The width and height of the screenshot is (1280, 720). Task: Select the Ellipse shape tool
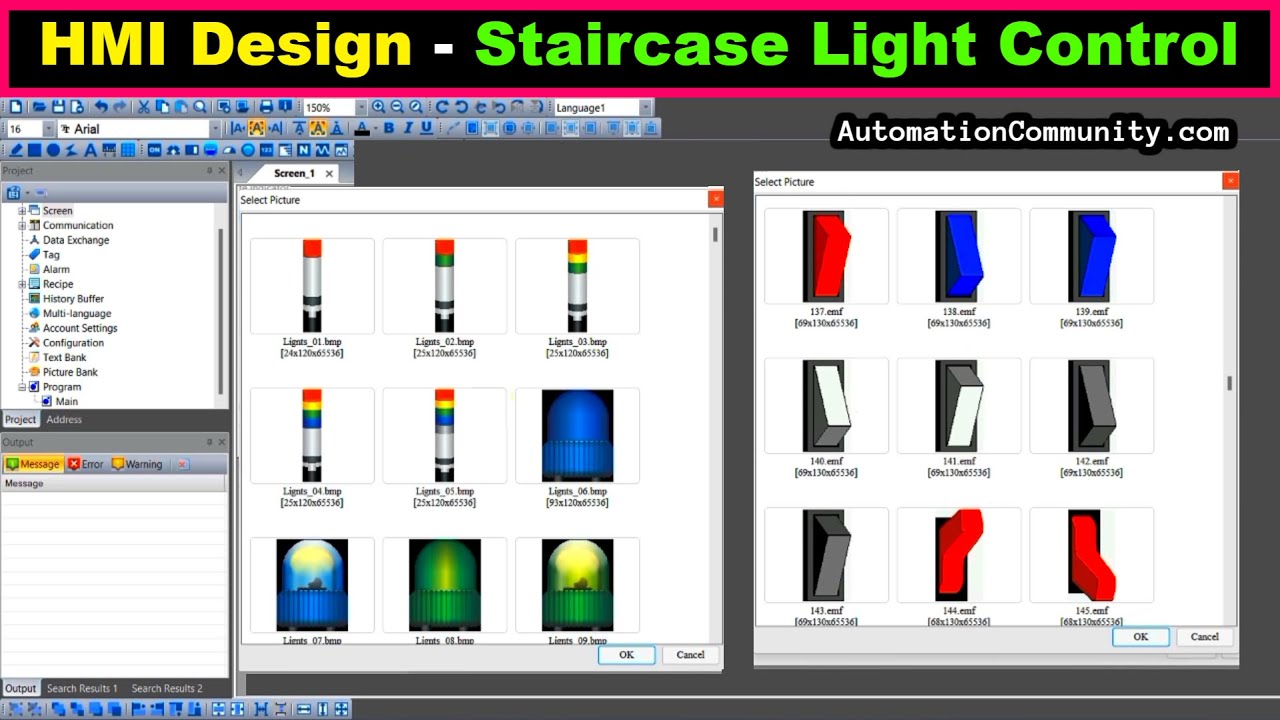[53, 150]
